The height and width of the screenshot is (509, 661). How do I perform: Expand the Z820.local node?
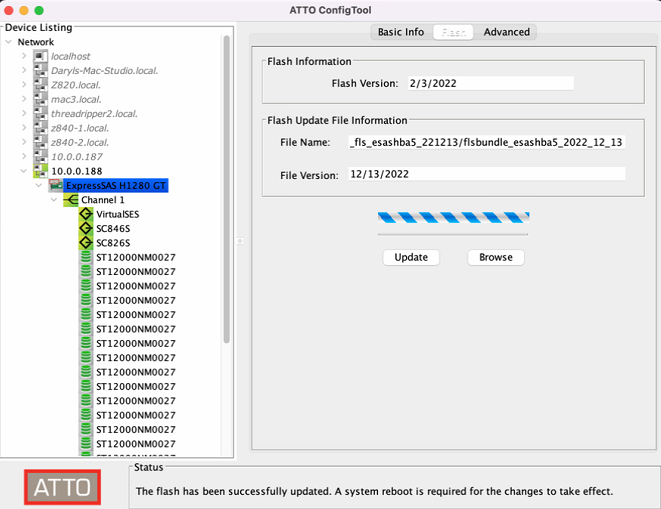[24, 85]
